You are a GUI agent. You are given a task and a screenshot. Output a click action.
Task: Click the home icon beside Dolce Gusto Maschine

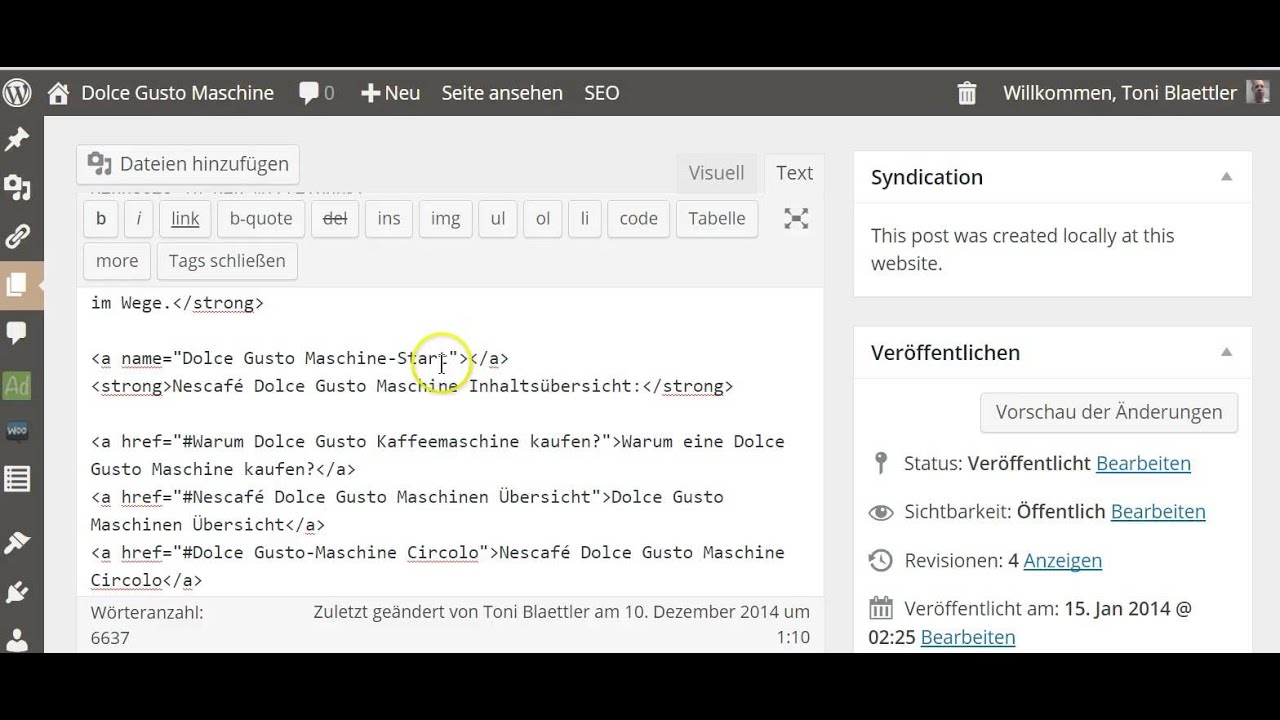point(59,93)
